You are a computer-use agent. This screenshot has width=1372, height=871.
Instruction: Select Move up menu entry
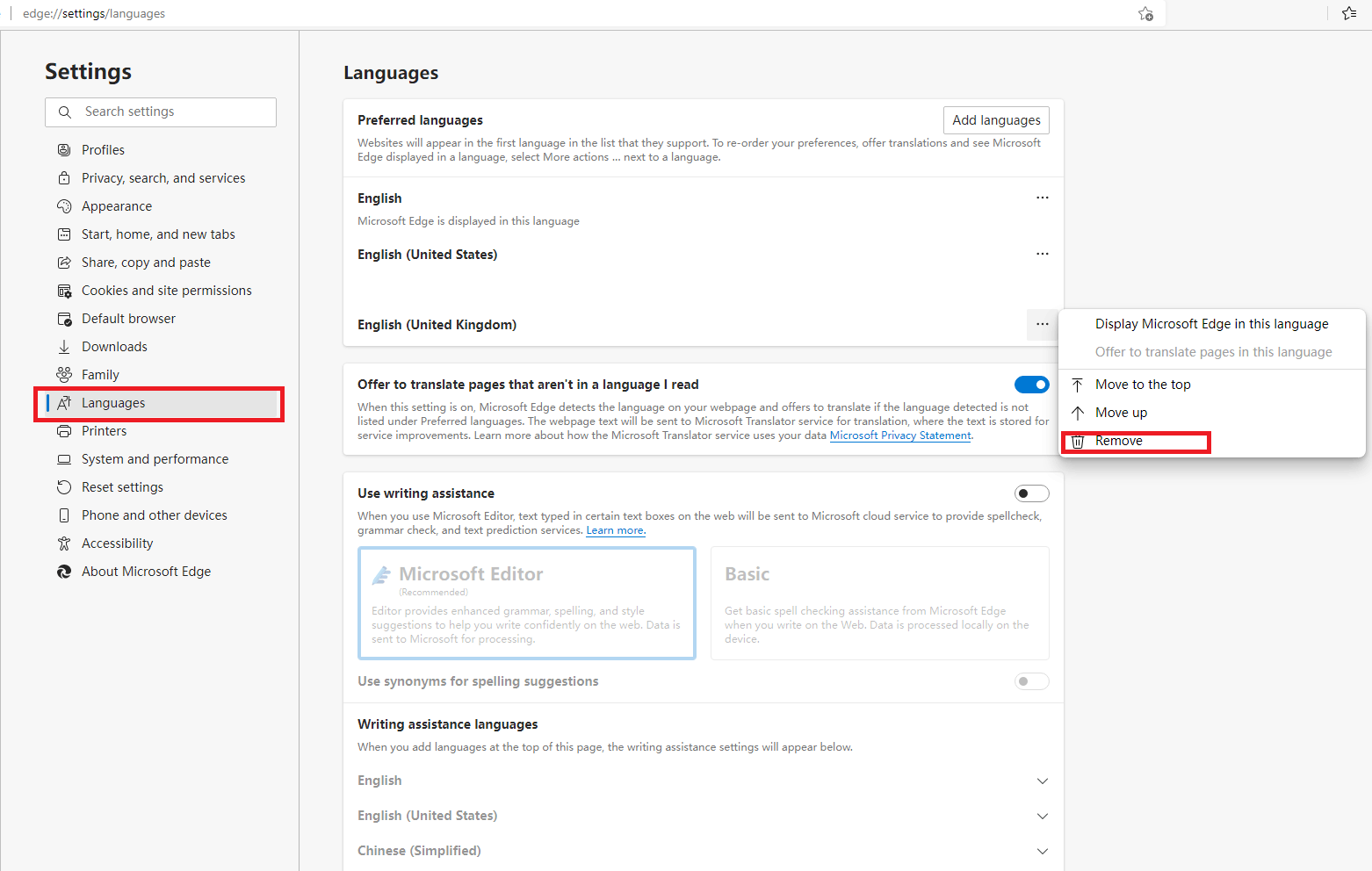point(1212,413)
